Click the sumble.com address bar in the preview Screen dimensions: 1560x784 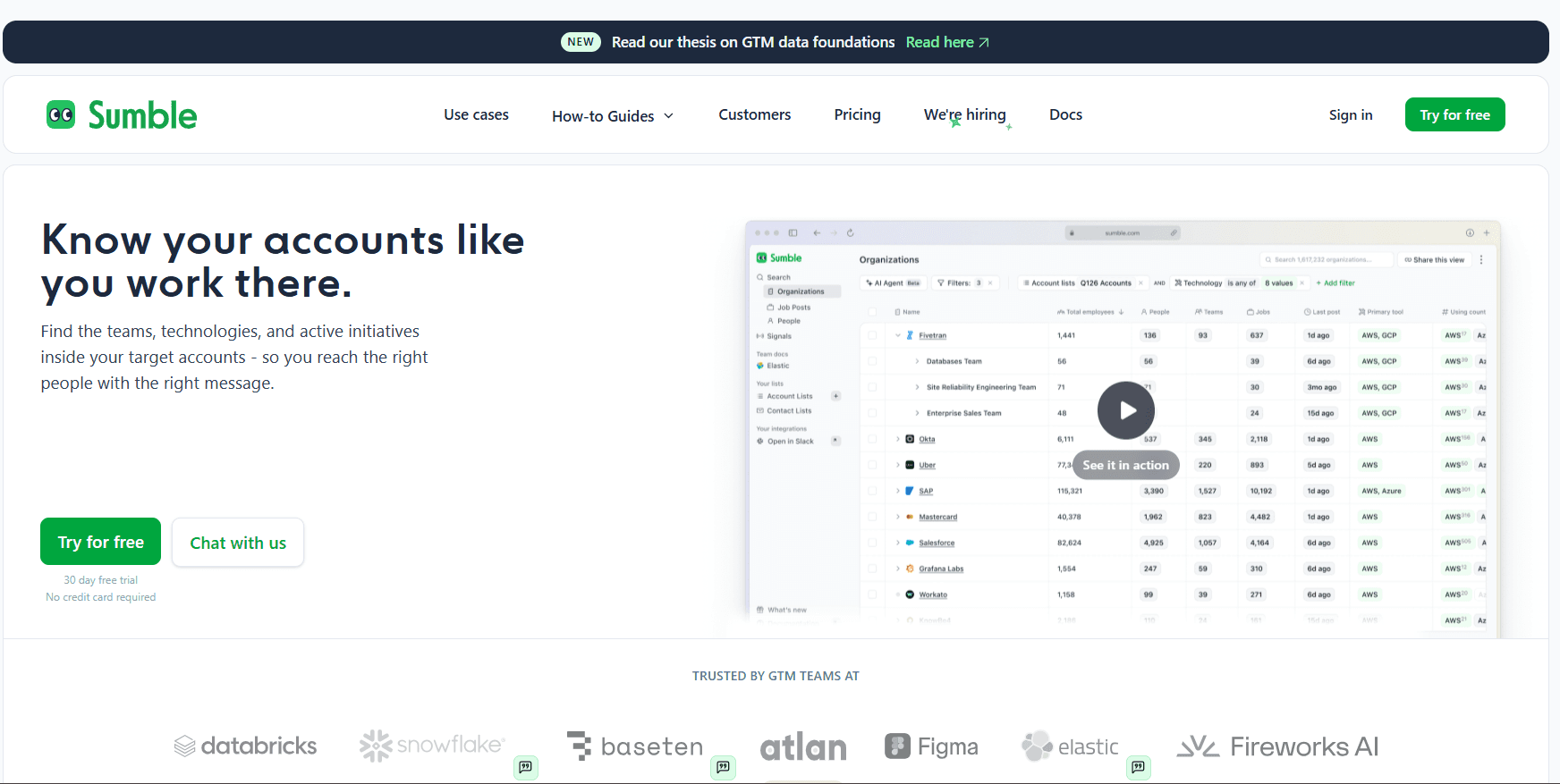(1123, 233)
